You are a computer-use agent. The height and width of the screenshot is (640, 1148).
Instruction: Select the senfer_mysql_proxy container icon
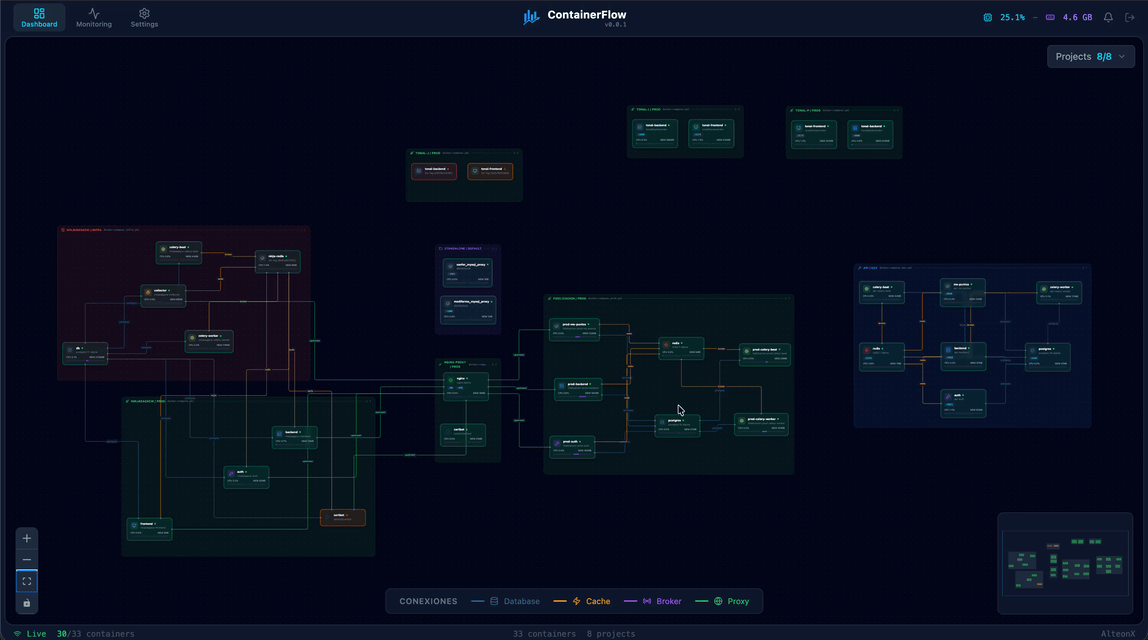450,266
